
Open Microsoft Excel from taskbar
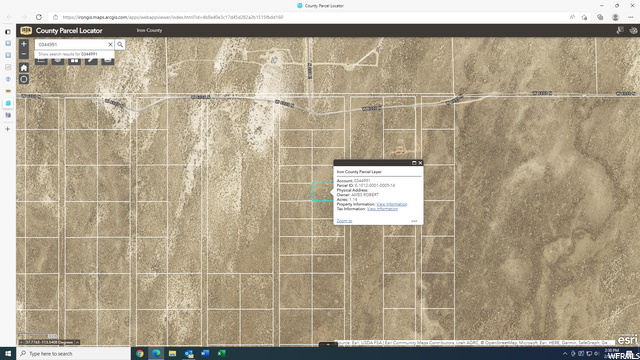click(221, 353)
